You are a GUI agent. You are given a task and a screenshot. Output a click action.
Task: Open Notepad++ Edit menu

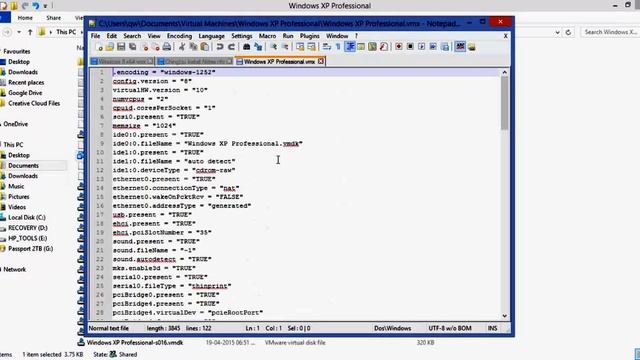click(111, 36)
